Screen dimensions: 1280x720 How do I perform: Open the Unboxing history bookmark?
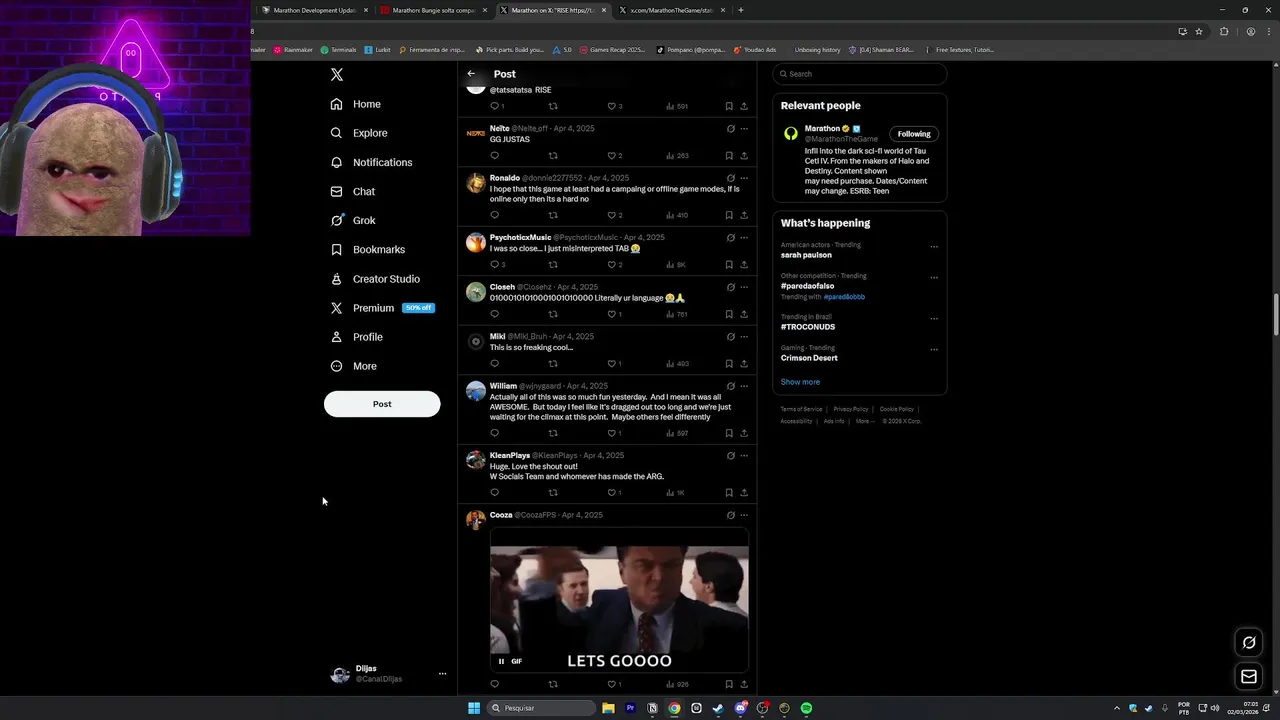(x=817, y=49)
